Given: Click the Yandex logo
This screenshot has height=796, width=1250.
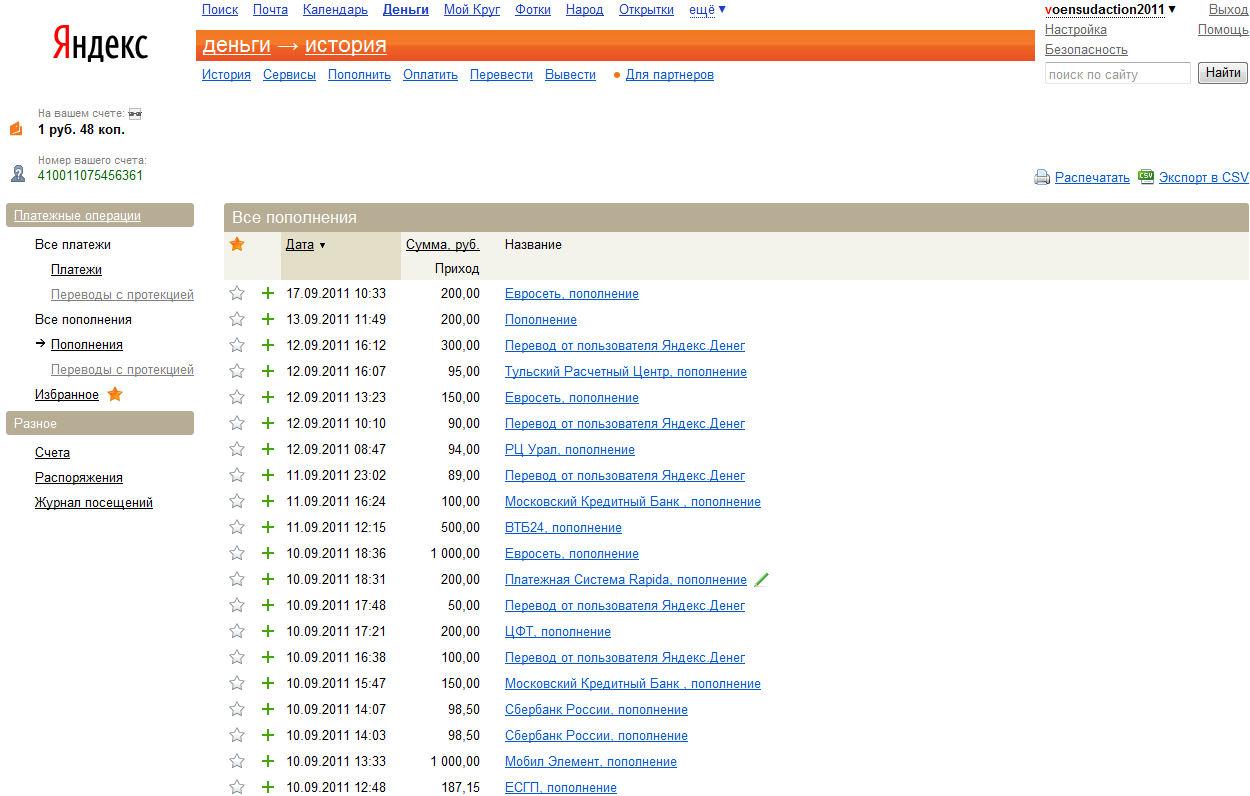Looking at the screenshot, I should tap(100, 45).
